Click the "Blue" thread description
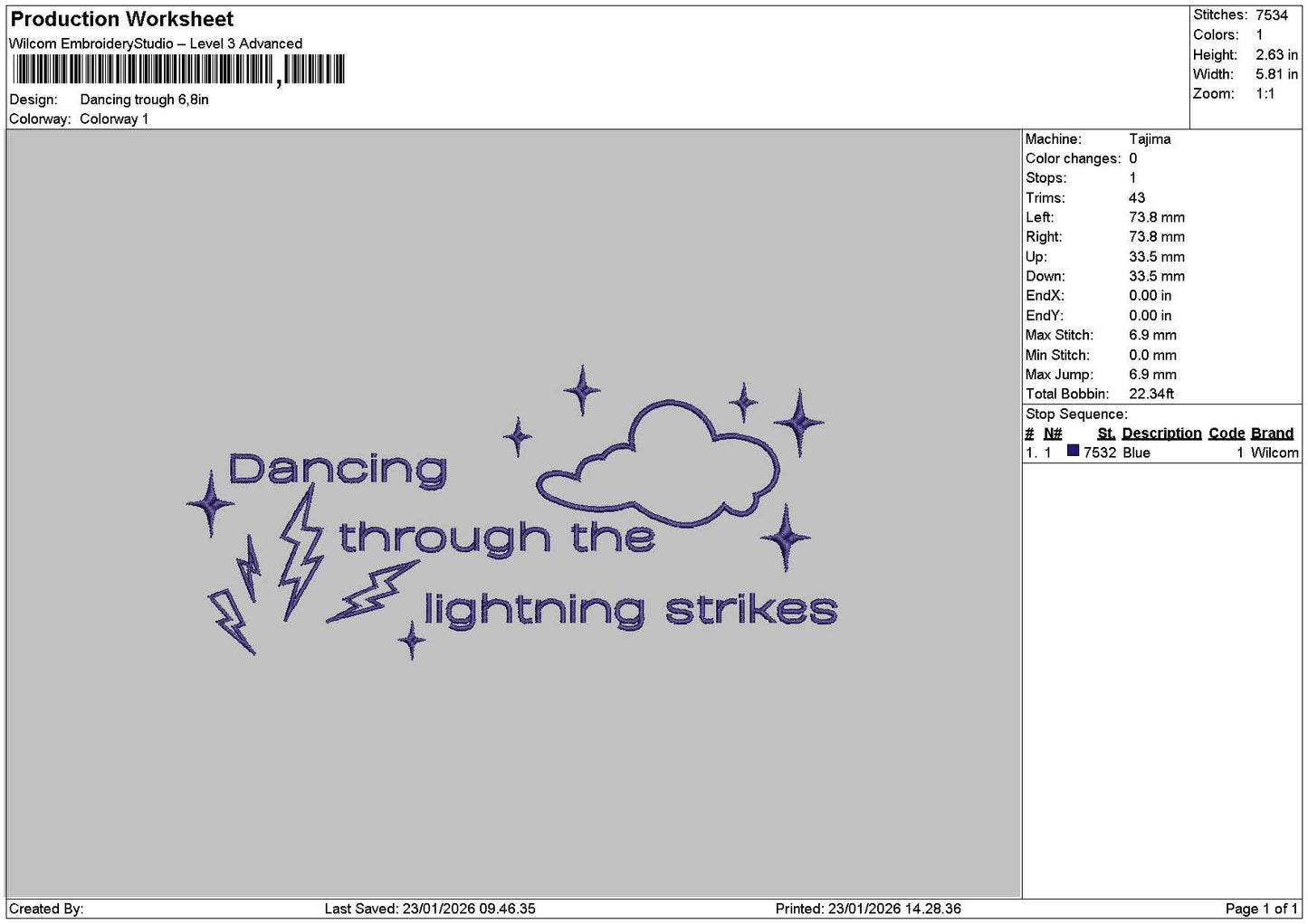Image resolution: width=1308 pixels, height=924 pixels. (1136, 452)
